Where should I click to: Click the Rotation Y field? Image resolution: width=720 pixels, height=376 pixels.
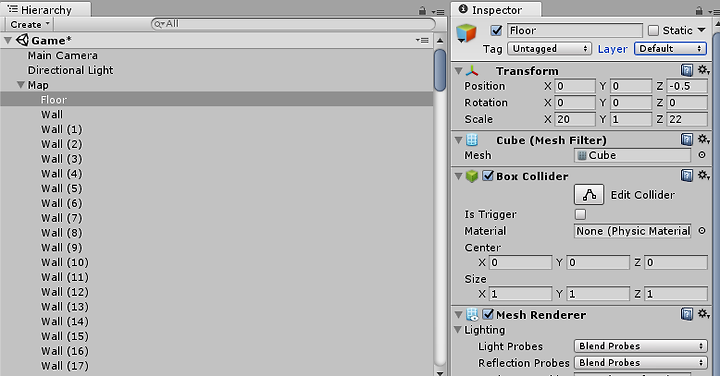click(631, 102)
